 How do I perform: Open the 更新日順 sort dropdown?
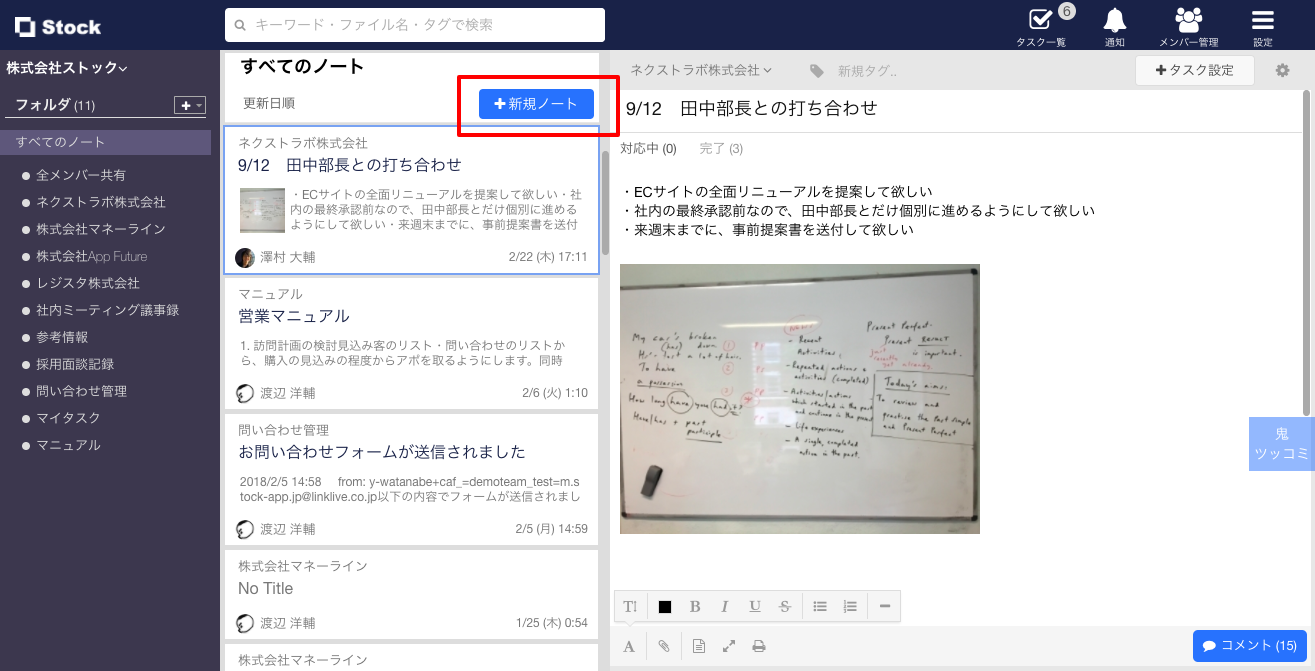[268, 104]
